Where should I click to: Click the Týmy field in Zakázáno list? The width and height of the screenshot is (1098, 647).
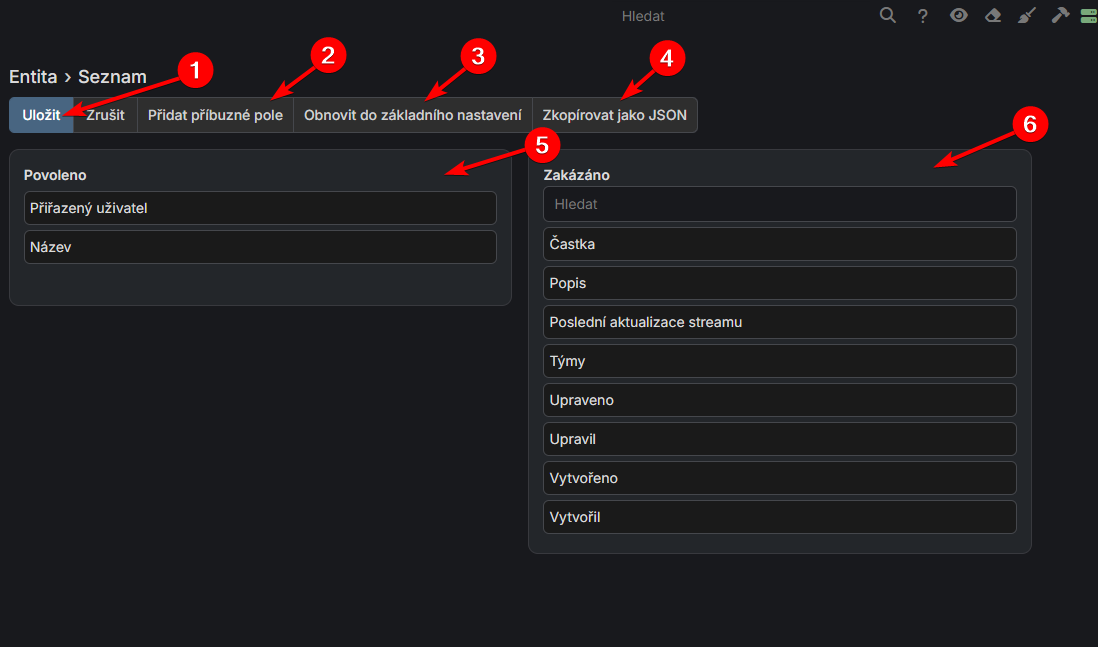tap(779, 361)
